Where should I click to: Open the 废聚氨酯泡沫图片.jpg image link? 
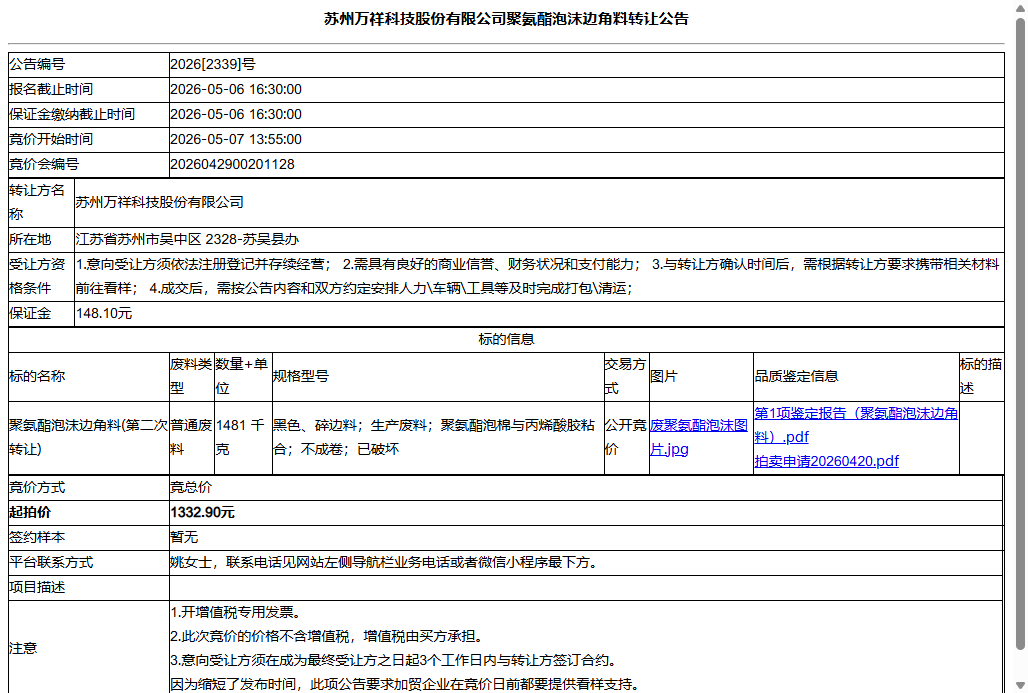699,437
